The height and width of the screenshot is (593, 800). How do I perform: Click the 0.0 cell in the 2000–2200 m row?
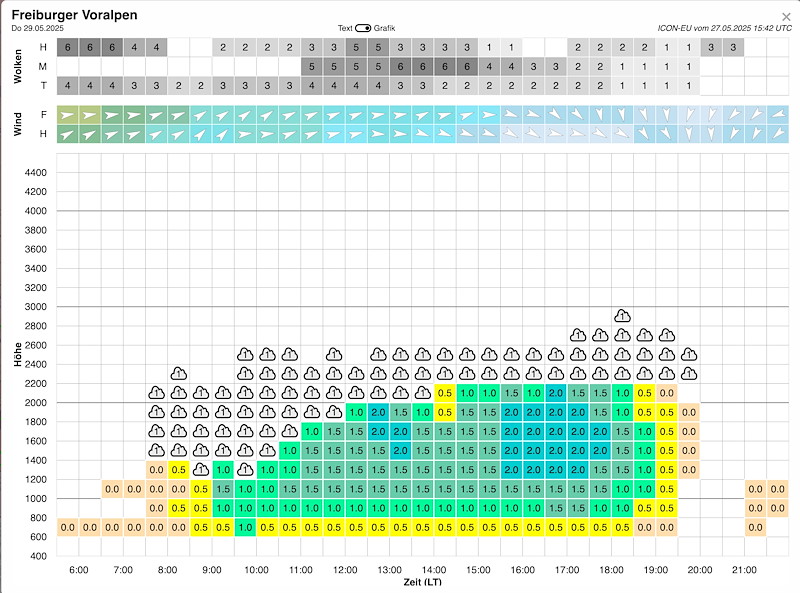(666, 393)
